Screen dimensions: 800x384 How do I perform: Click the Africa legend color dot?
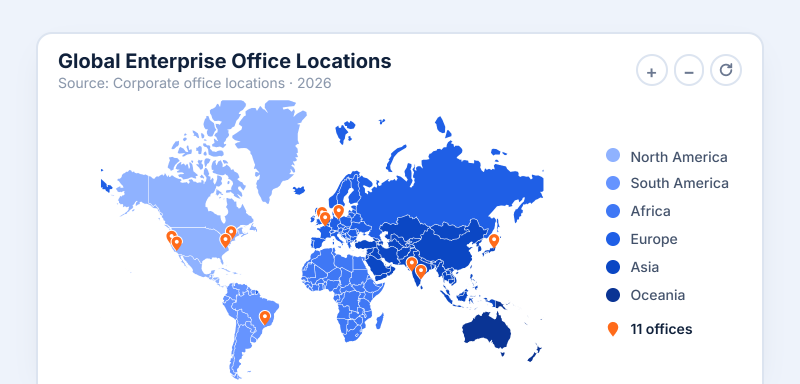[613, 211]
